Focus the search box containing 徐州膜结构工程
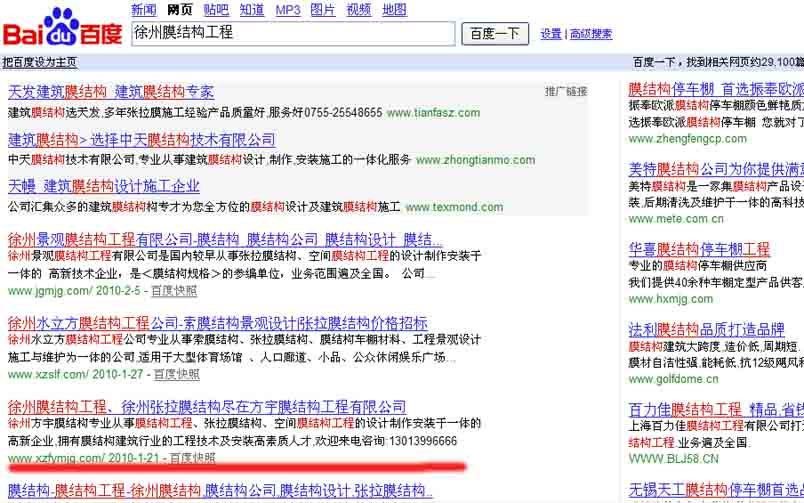Image resolution: width=804 pixels, height=503 pixels. (293, 33)
